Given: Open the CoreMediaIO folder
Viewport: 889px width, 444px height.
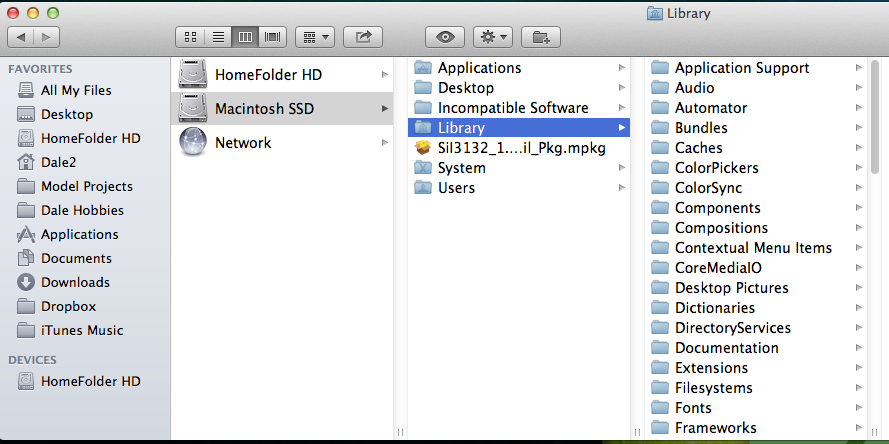Looking at the screenshot, I should 756,268.
